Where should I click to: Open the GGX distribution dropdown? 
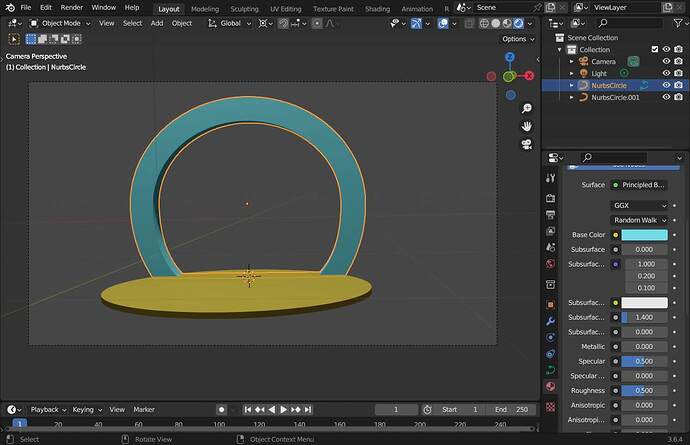click(x=640, y=205)
